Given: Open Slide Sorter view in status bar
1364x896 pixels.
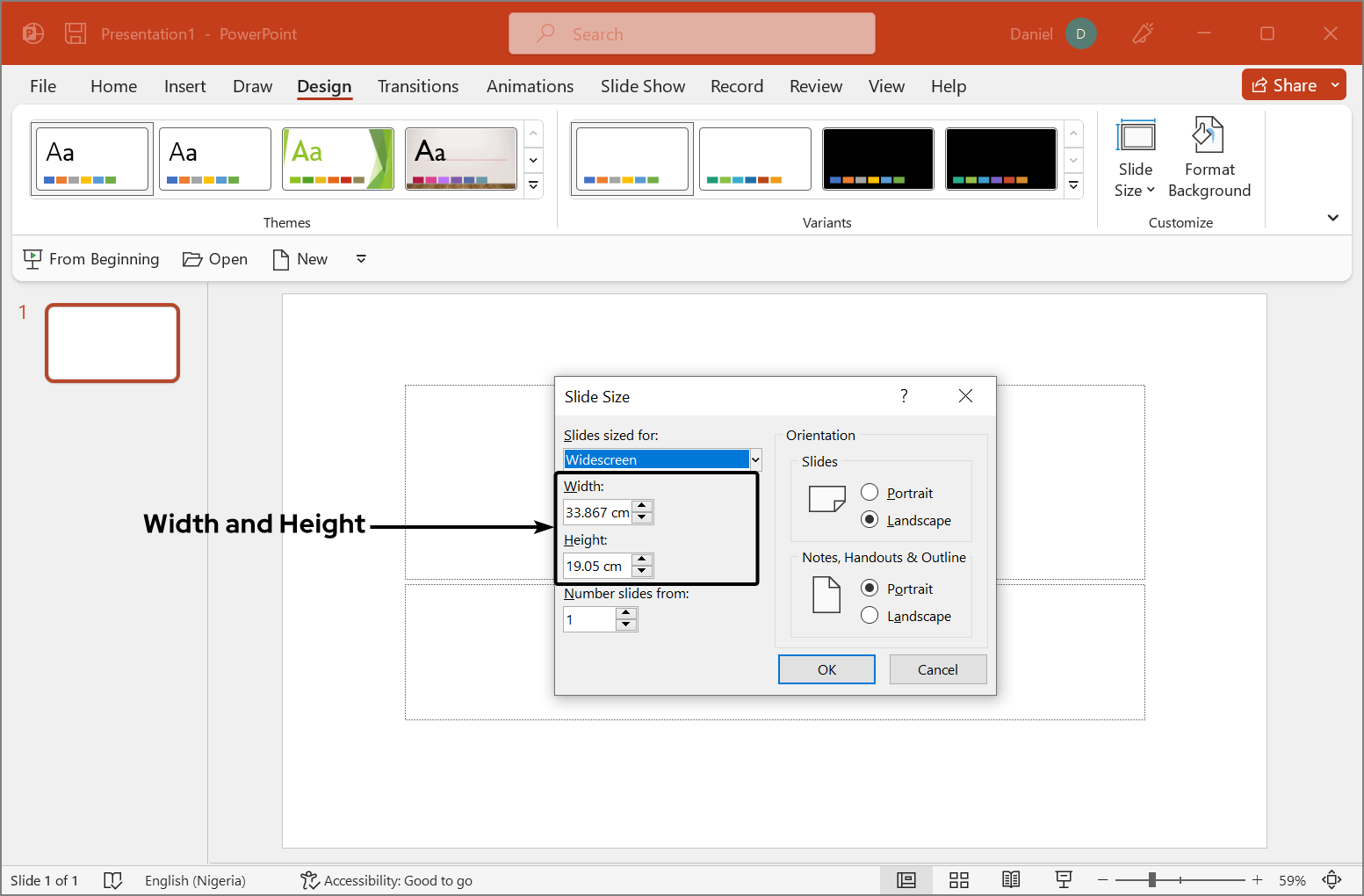Looking at the screenshot, I should tap(958, 879).
